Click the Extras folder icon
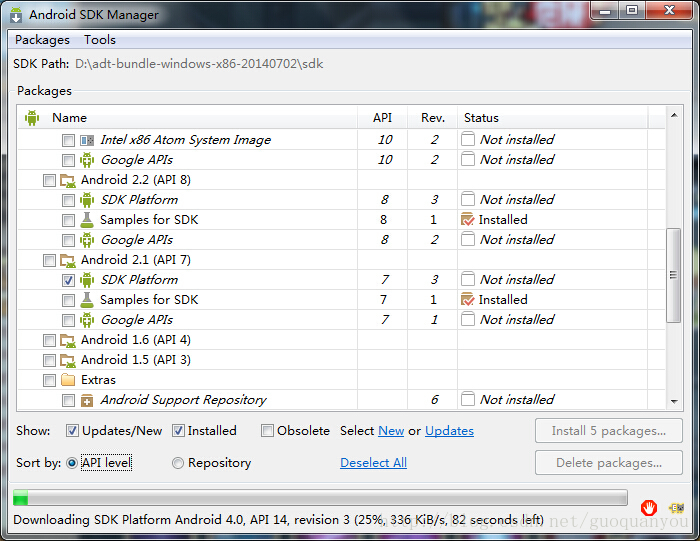This screenshot has width=700, height=541. (x=68, y=380)
